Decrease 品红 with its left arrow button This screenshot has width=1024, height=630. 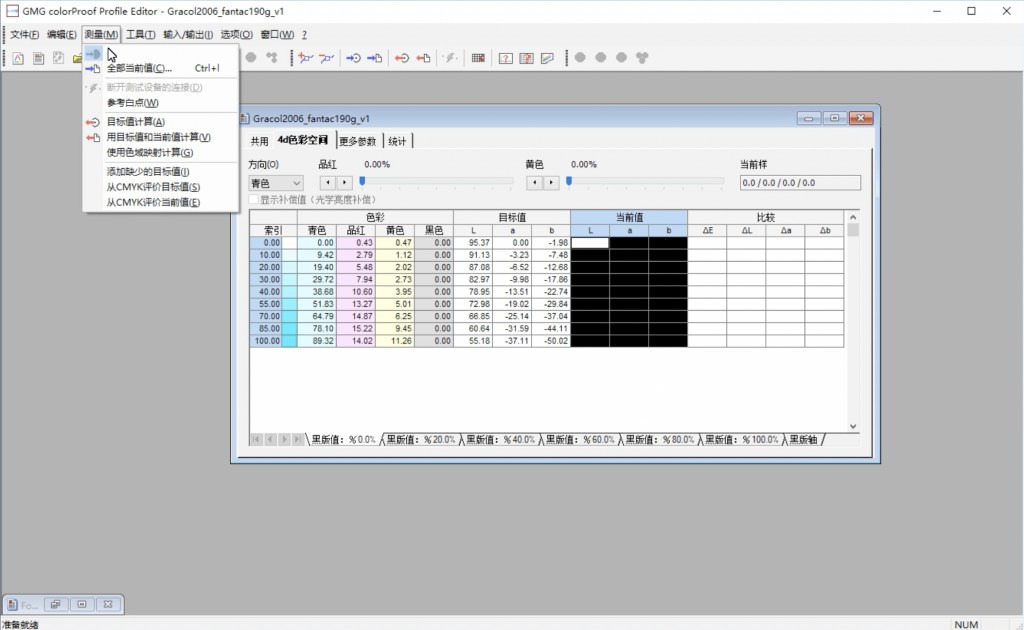pos(328,183)
